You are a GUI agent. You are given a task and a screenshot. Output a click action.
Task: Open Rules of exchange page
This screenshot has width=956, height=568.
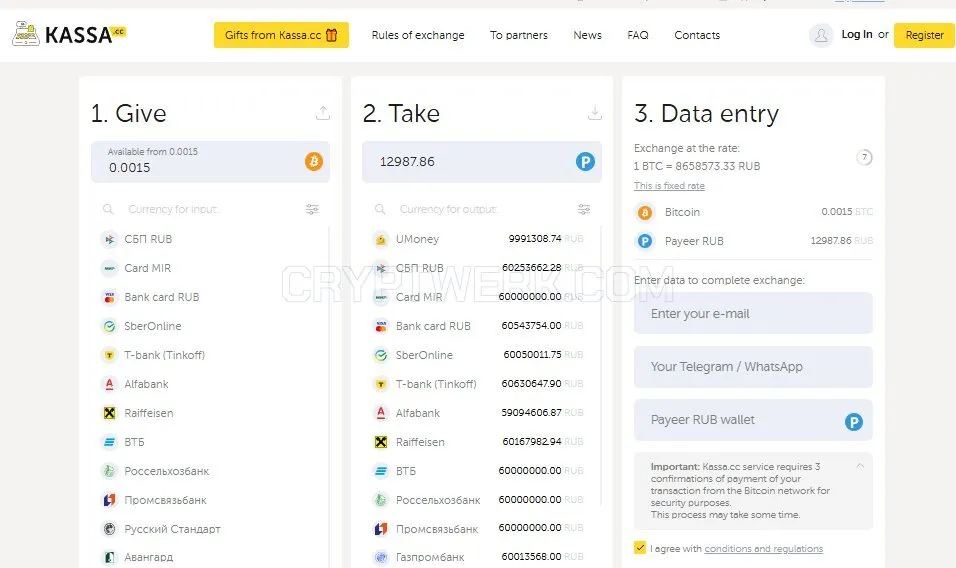click(418, 35)
